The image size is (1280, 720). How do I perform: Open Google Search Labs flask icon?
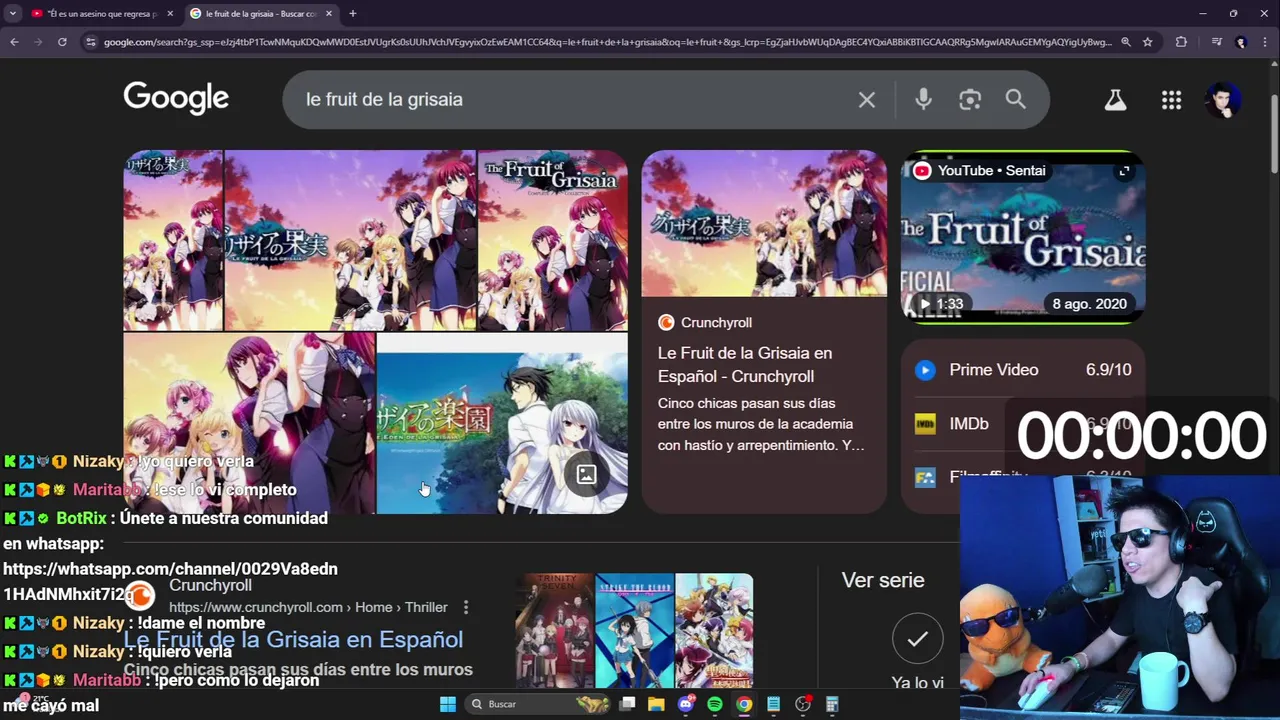pos(1115,99)
